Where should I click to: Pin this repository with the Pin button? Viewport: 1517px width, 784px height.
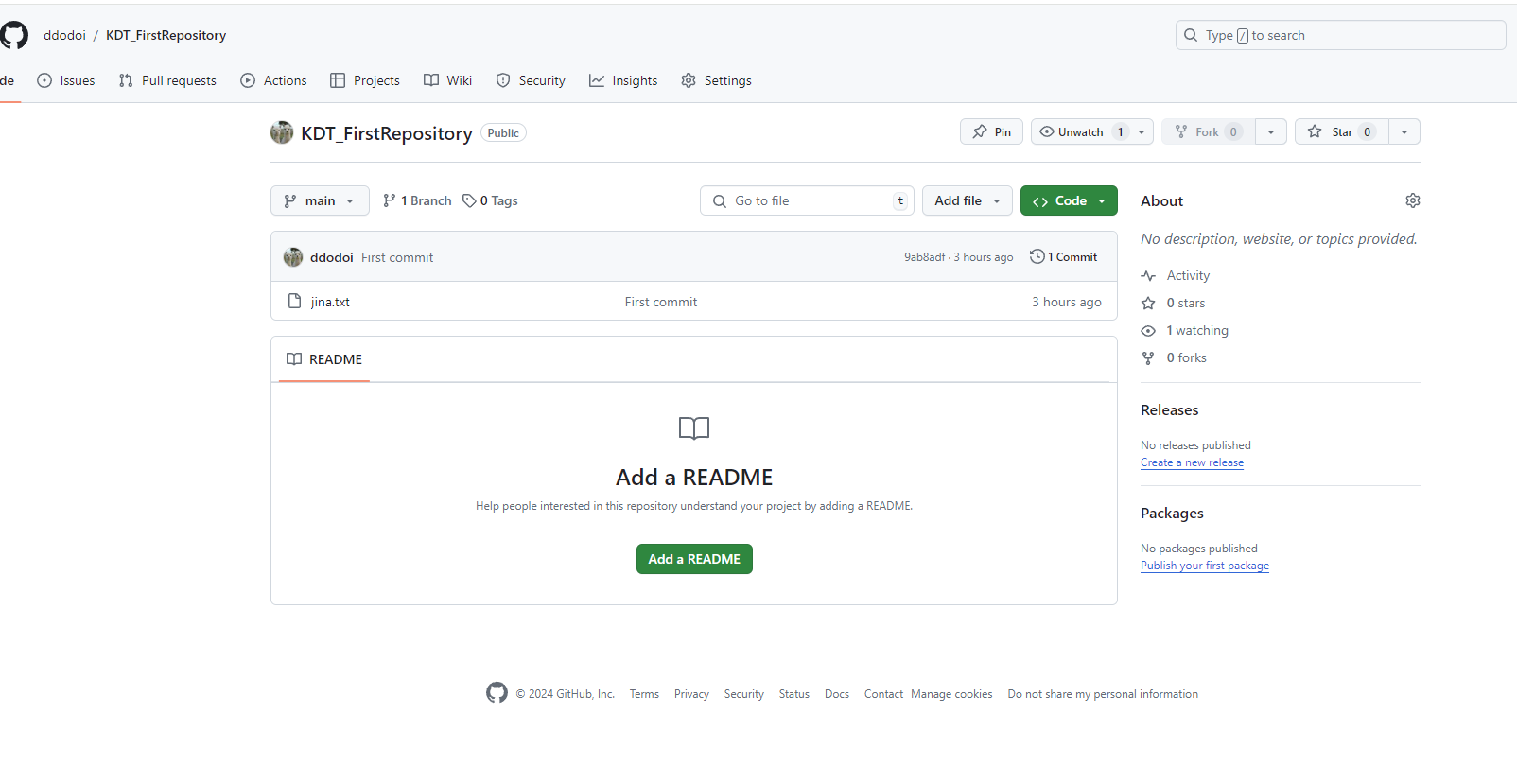[991, 131]
